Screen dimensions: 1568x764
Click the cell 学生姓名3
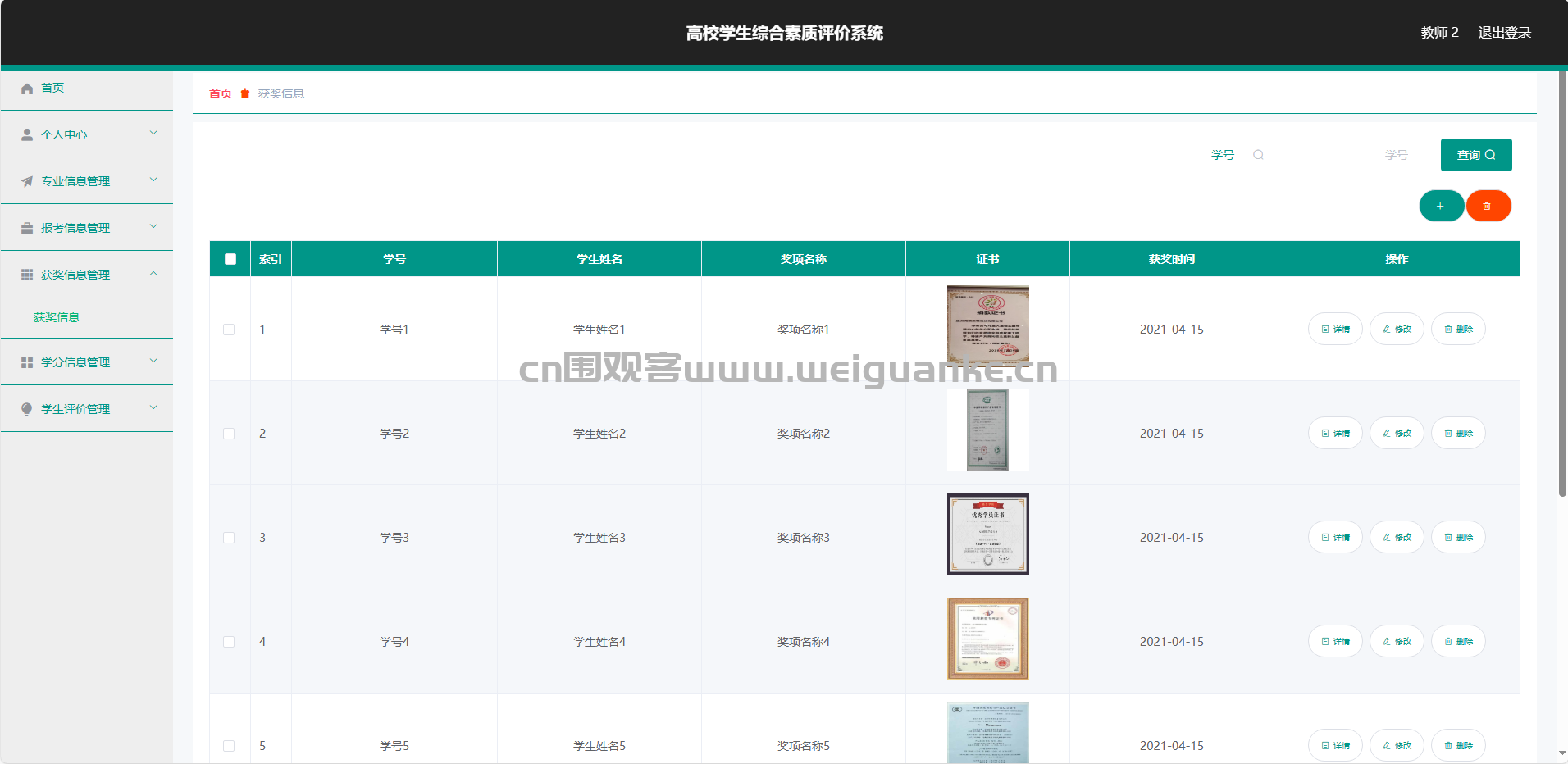(x=599, y=538)
